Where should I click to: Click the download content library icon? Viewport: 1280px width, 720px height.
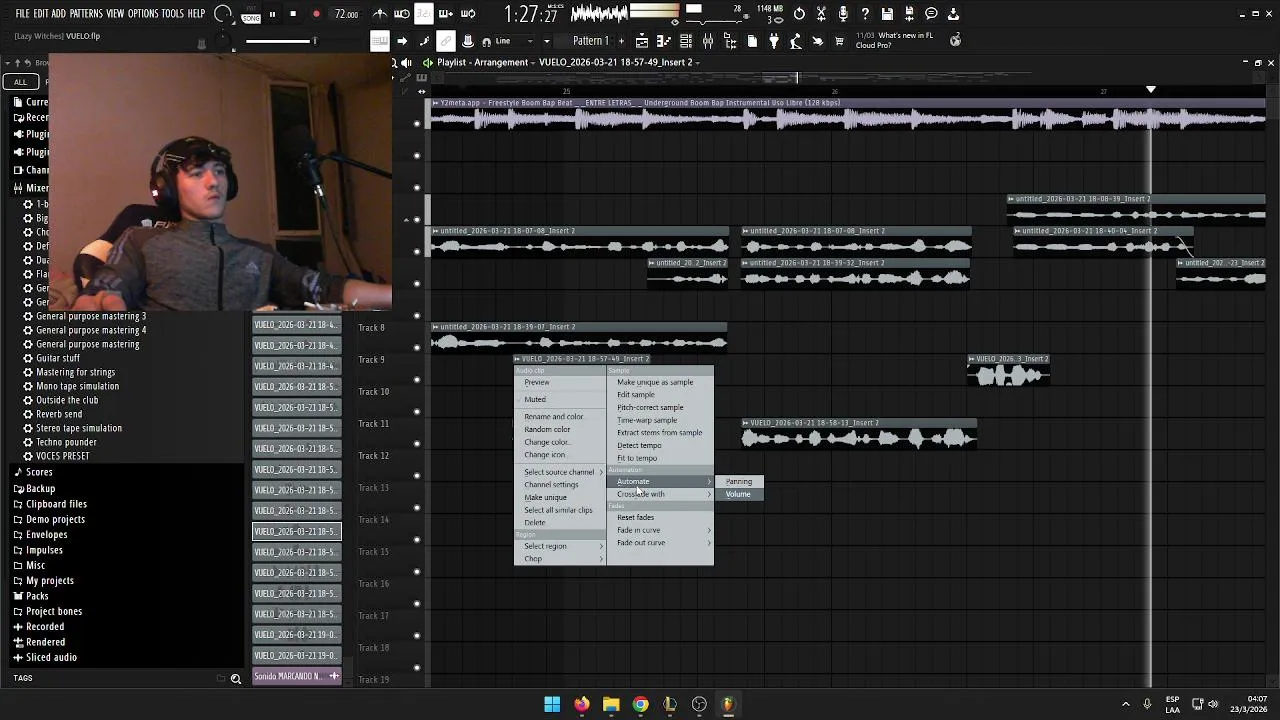point(953,14)
